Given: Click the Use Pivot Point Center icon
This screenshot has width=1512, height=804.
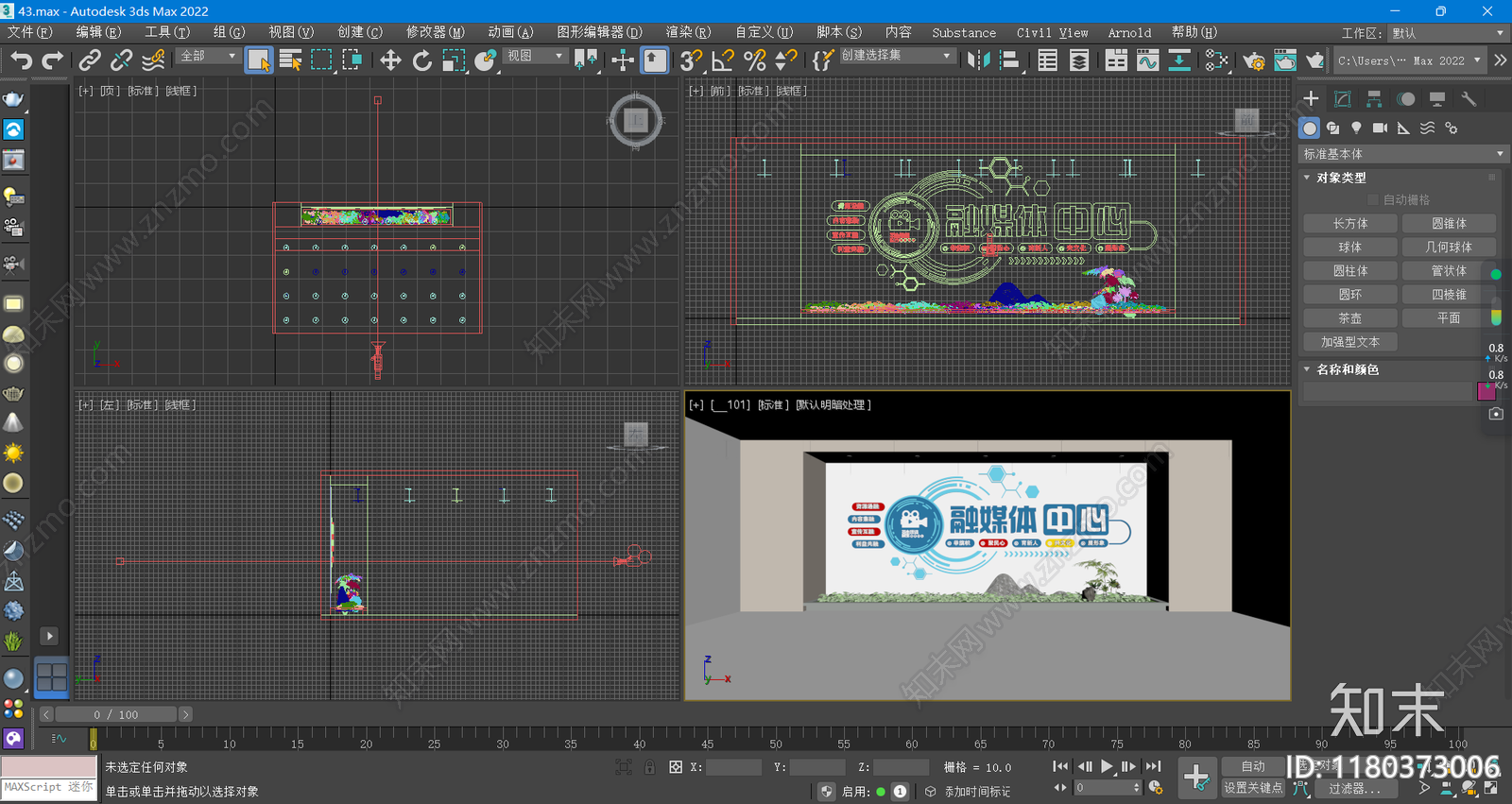Looking at the screenshot, I should tap(586, 60).
